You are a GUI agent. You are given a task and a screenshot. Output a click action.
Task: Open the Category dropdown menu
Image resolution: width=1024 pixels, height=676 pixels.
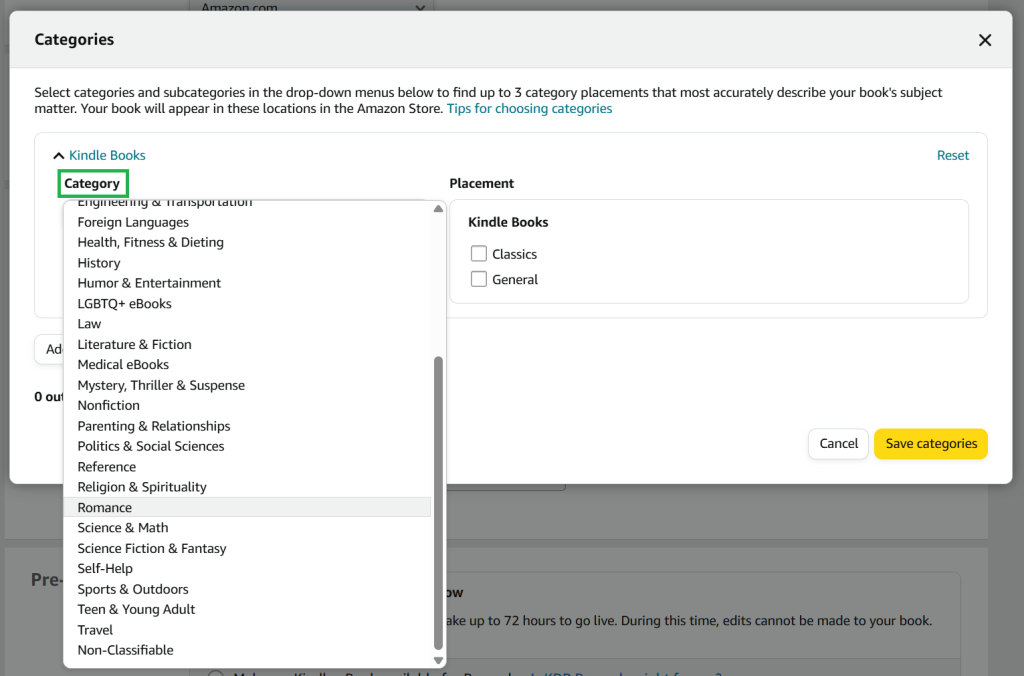[93, 183]
